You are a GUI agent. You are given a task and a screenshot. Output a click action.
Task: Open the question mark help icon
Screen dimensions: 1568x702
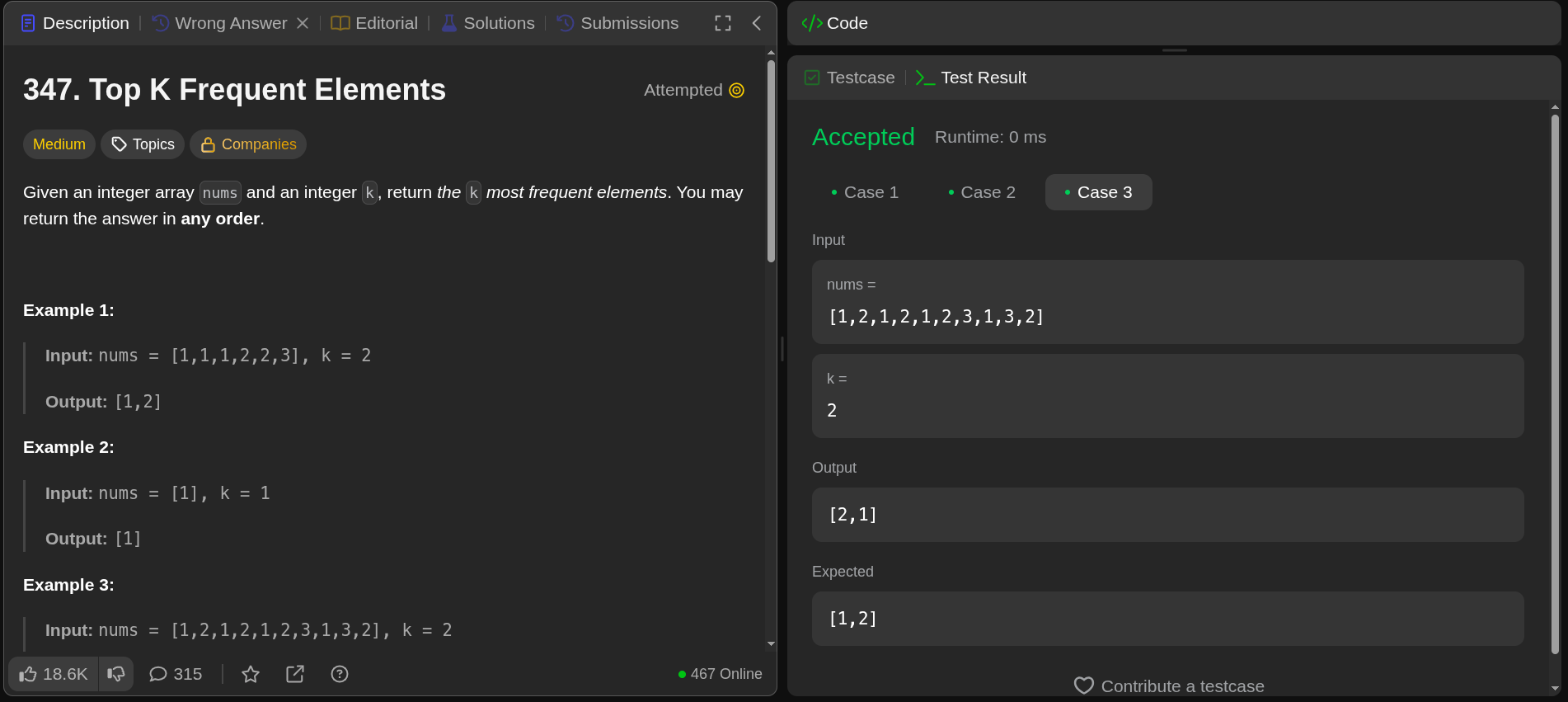click(x=340, y=674)
